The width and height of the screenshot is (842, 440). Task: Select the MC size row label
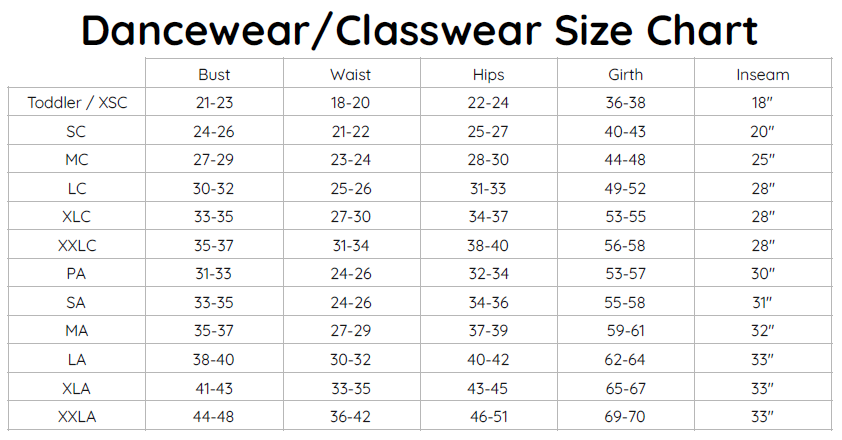[77, 159]
